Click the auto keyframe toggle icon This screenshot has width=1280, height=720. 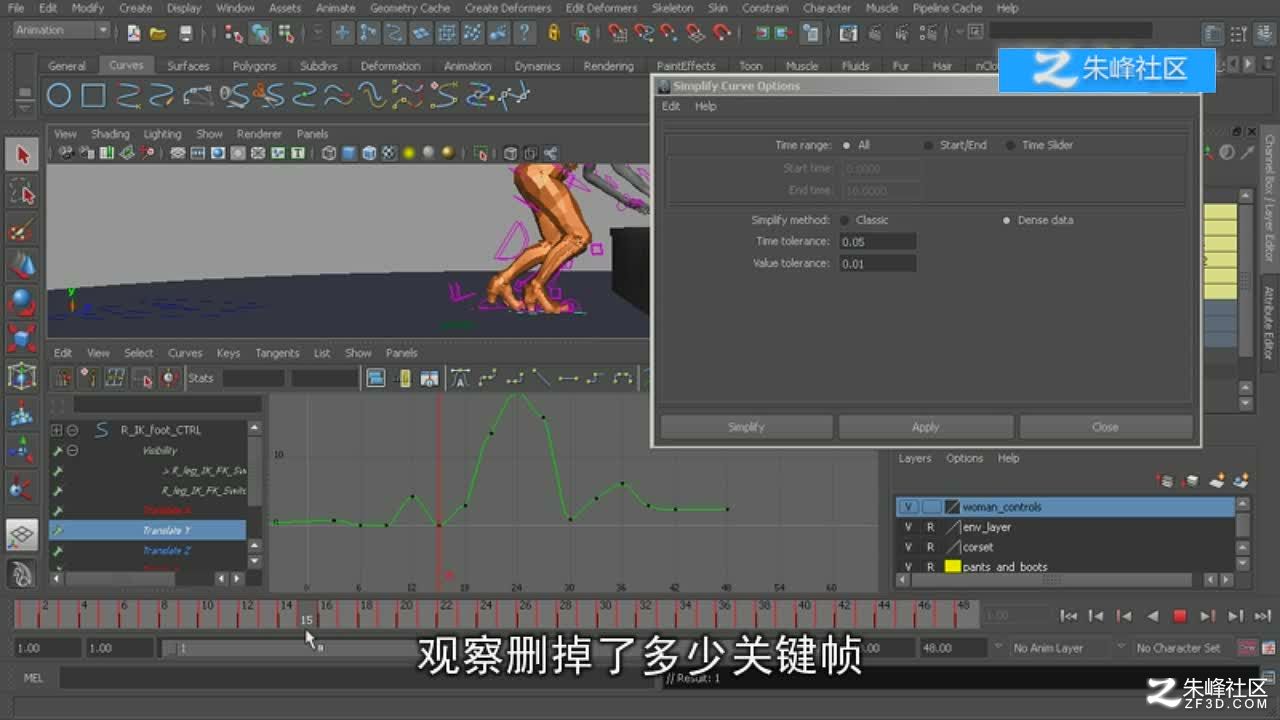(x=1246, y=648)
